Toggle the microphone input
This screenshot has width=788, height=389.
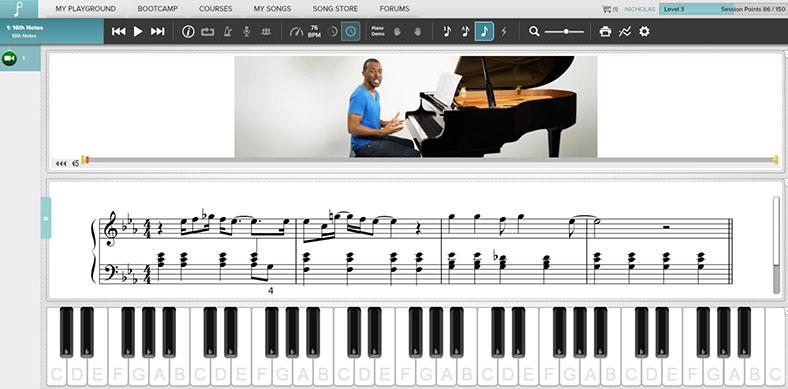[x=246, y=32]
